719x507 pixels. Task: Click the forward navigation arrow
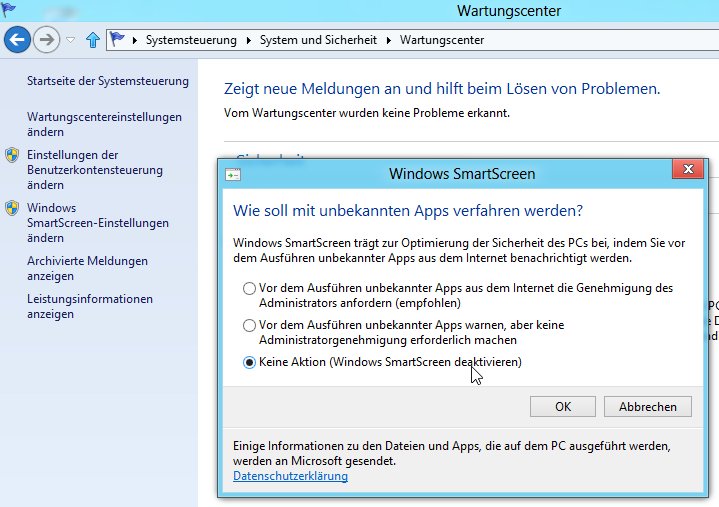pyautogui.click(x=46, y=40)
